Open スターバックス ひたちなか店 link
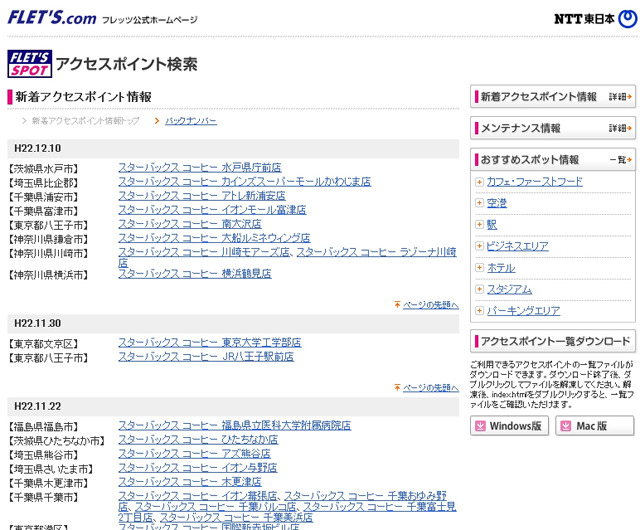640x530 pixels. (x=198, y=440)
